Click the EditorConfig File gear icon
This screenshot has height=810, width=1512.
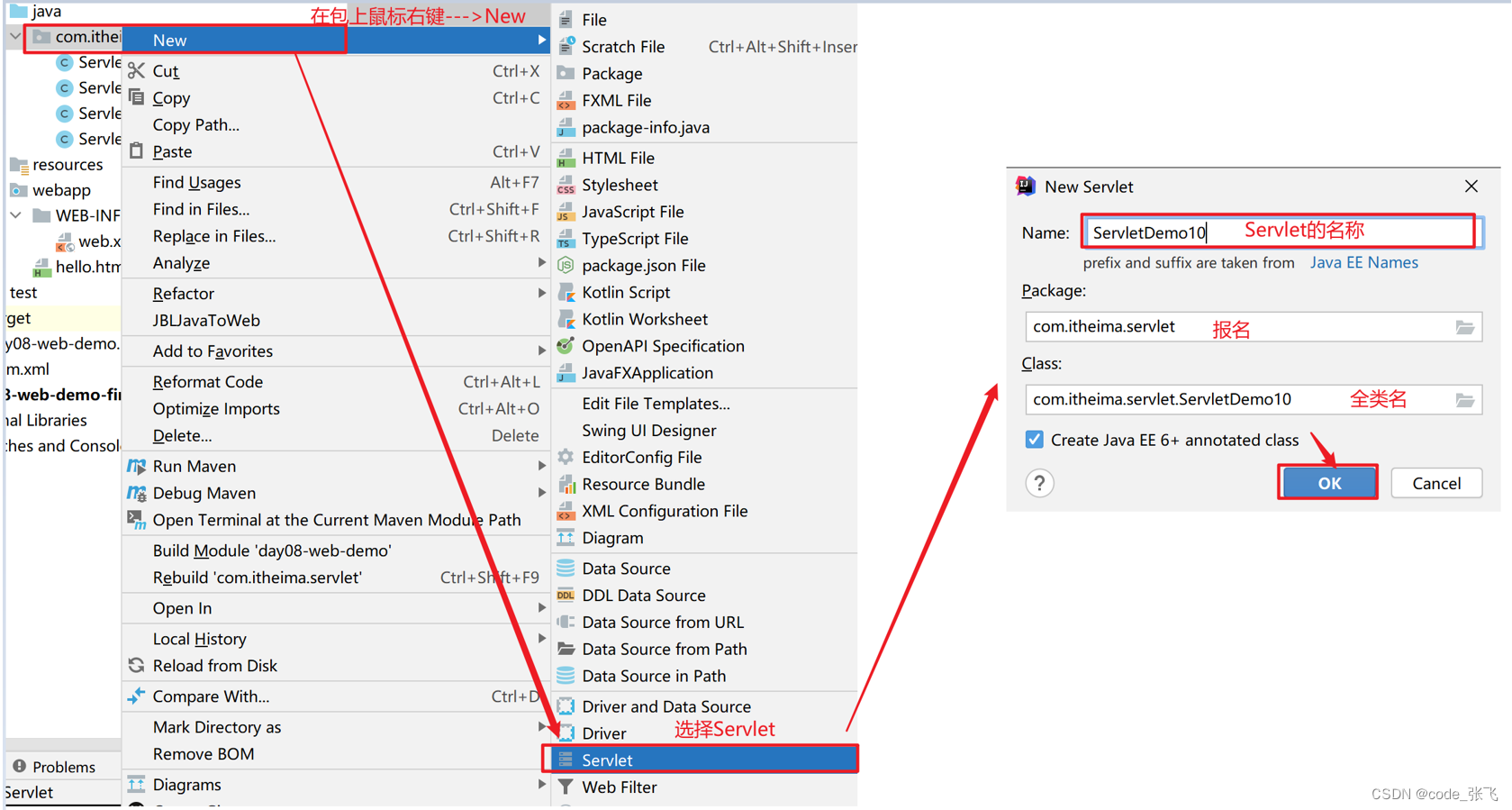pos(566,457)
